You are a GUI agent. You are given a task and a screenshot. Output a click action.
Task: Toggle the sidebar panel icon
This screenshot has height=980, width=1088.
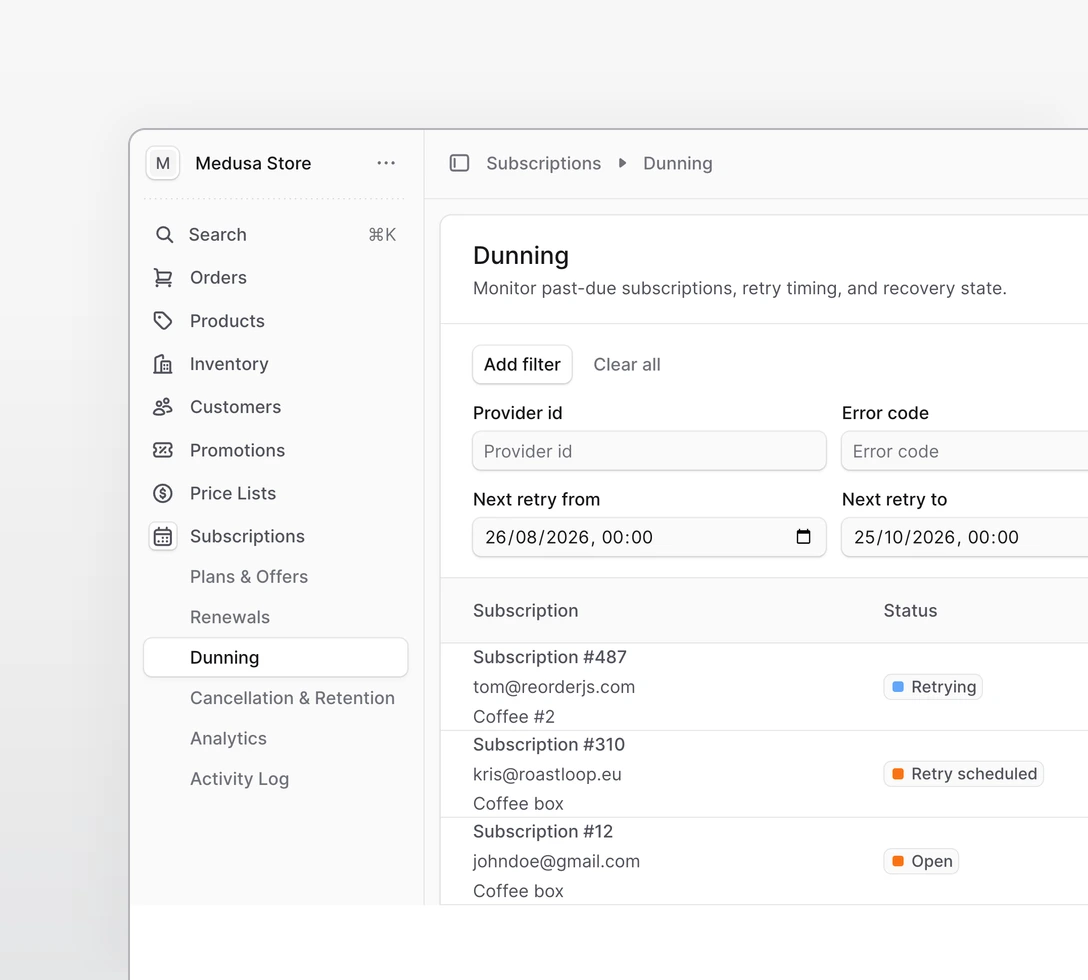click(x=459, y=163)
